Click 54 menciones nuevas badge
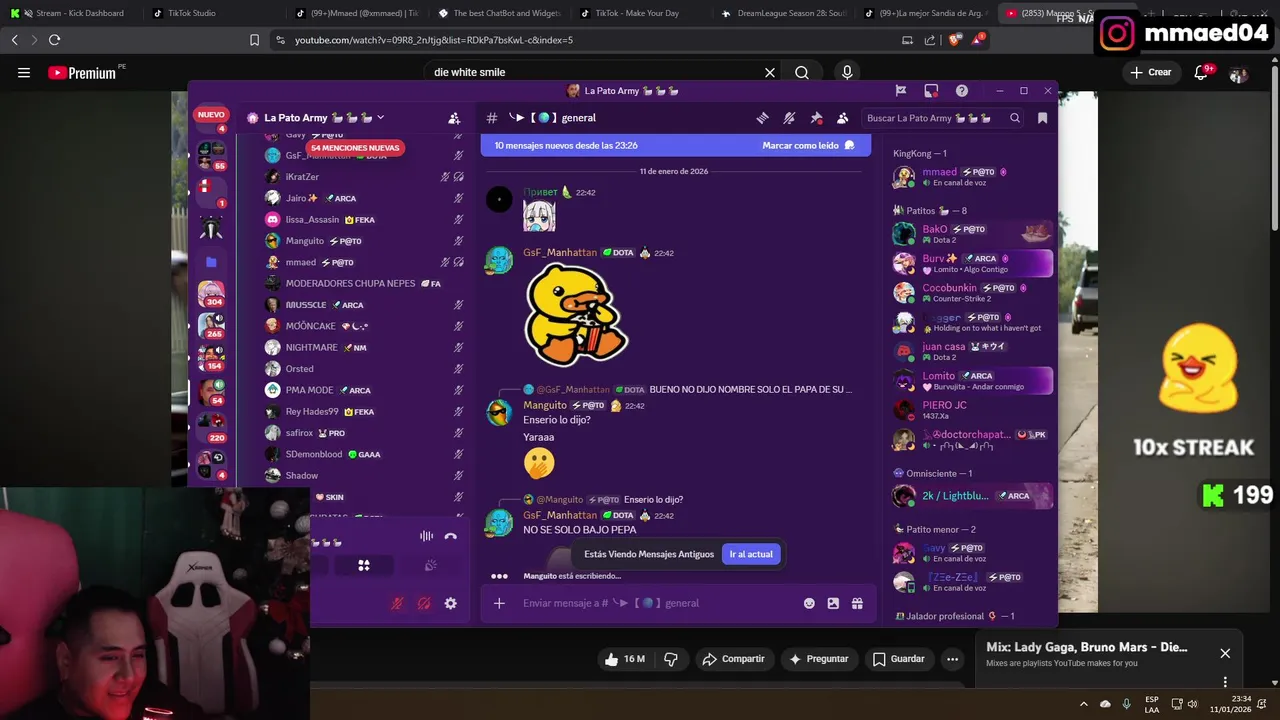1280x720 pixels. pos(354,148)
